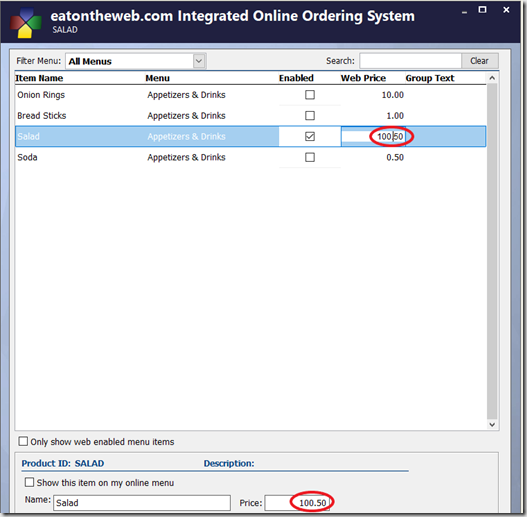Edit the Name field containing Salad
The image size is (527, 517).
click(142, 503)
